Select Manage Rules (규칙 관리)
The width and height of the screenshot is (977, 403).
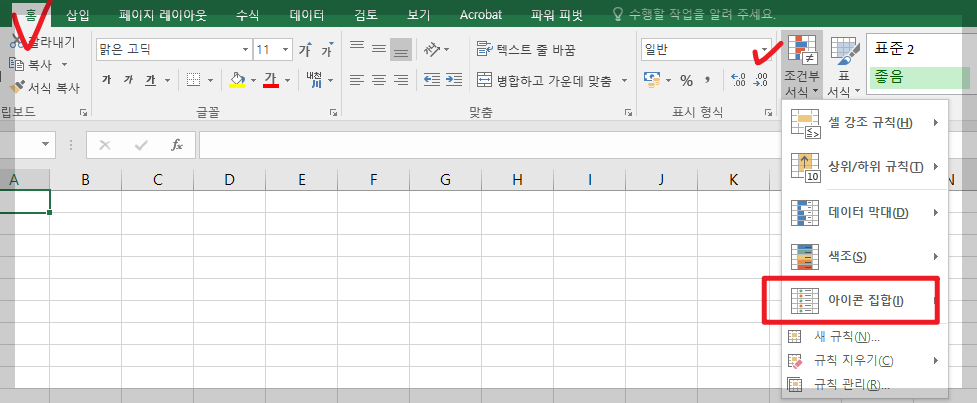865,384
